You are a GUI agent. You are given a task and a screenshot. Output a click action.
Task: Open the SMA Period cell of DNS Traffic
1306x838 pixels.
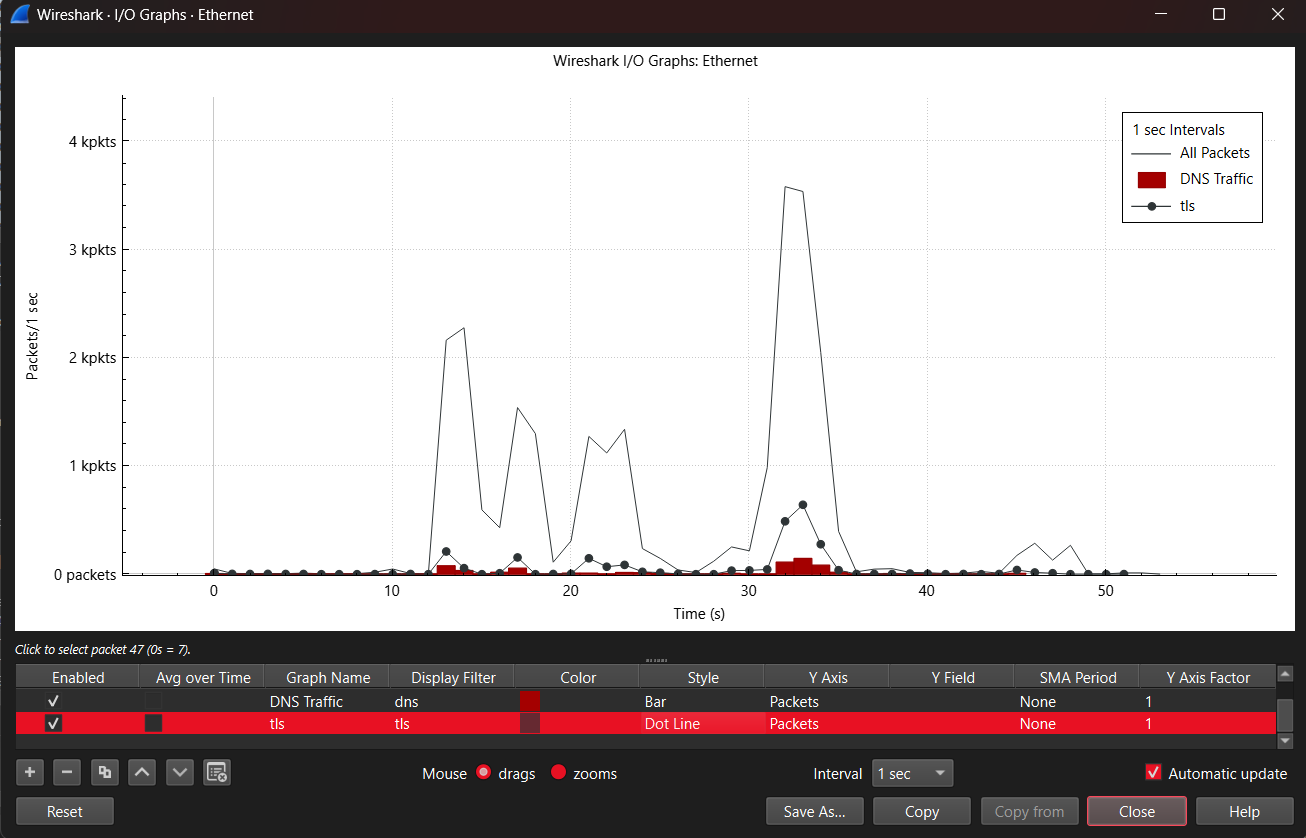(1076, 702)
